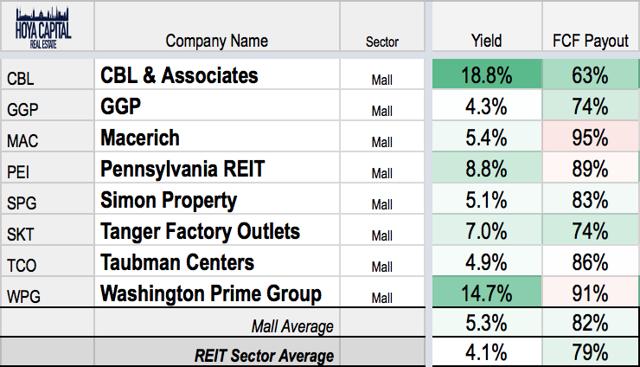Click the Washington Prime Group cell

coord(217,292)
